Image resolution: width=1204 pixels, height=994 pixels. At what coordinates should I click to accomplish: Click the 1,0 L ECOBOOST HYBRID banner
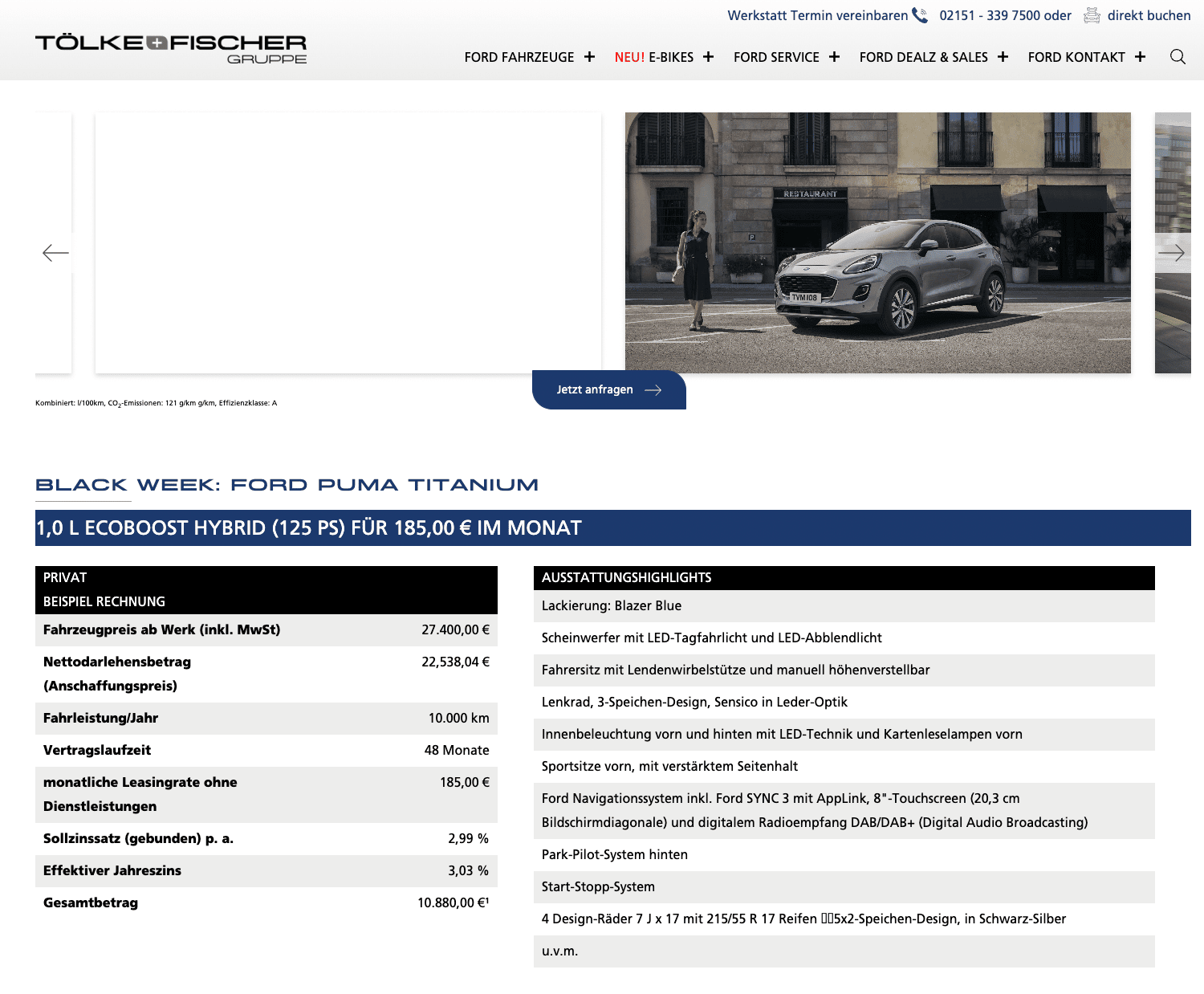click(613, 528)
